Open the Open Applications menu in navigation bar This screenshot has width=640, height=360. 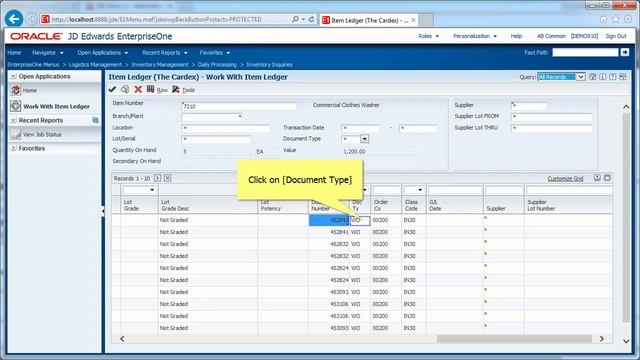(x=102, y=53)
